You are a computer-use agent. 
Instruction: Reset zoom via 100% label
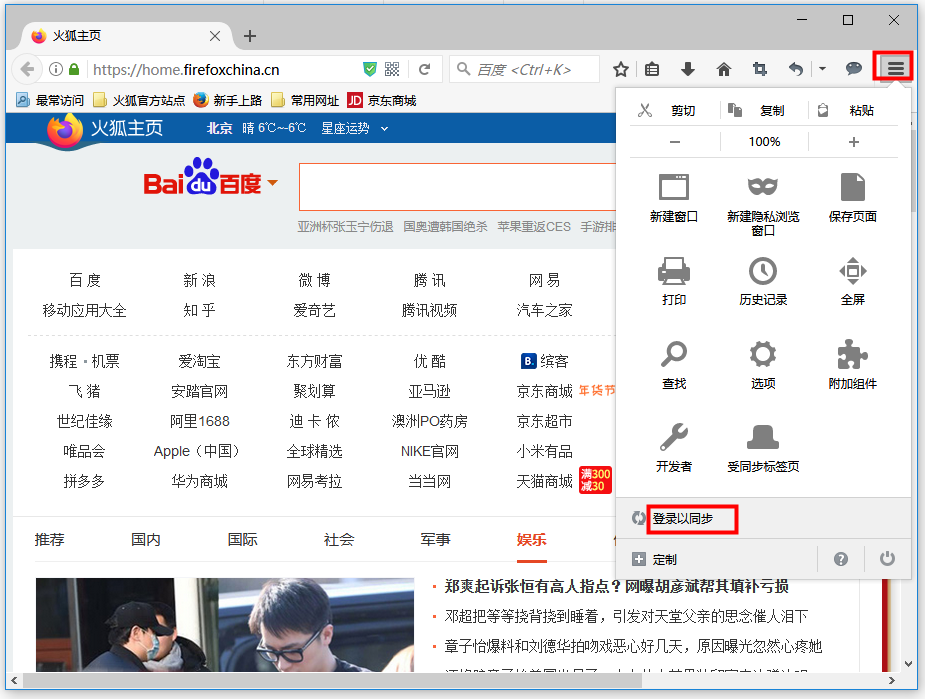pos(764,142)
